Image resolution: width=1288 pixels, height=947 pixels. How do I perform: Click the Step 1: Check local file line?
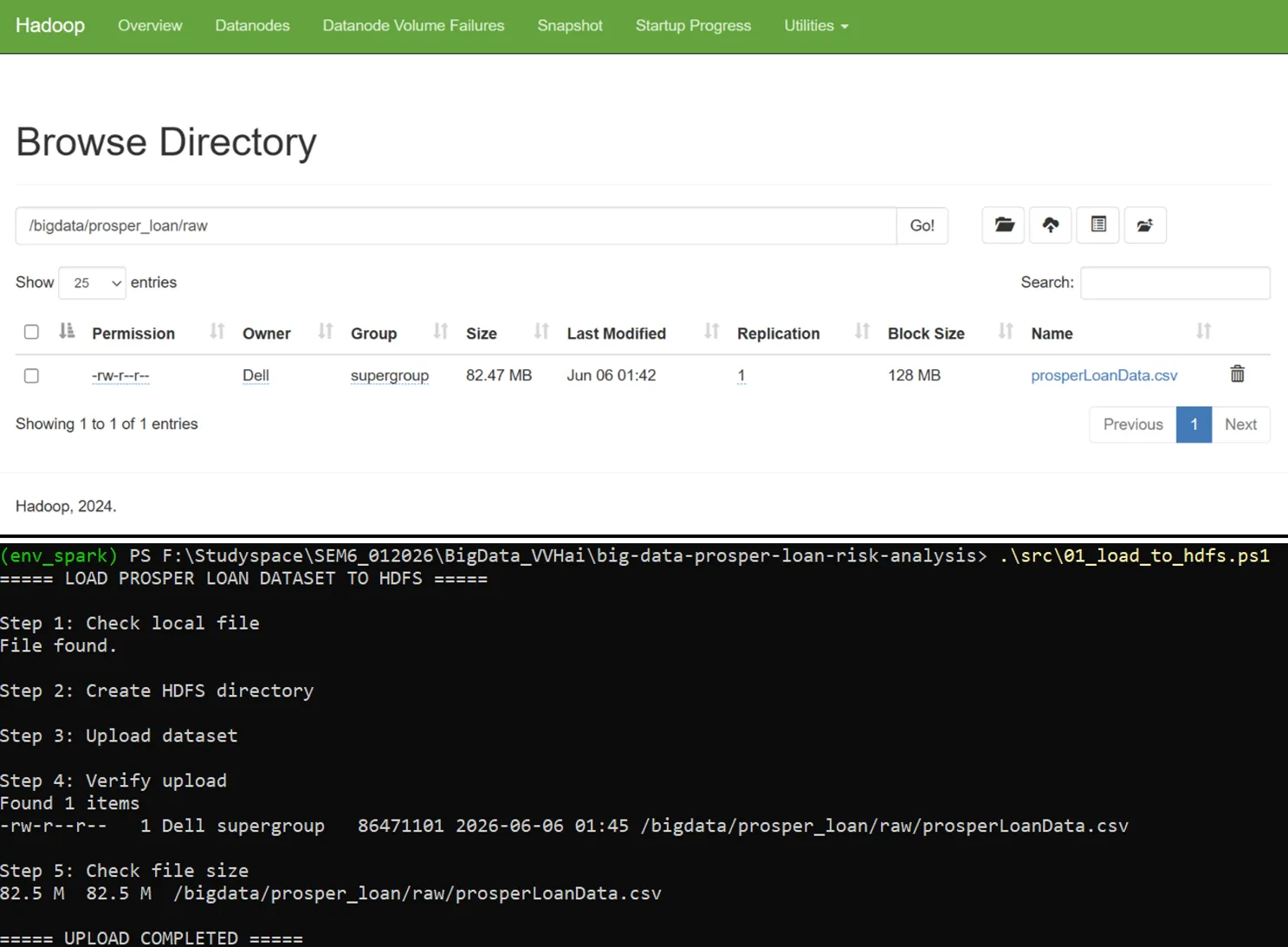point(130,623)
